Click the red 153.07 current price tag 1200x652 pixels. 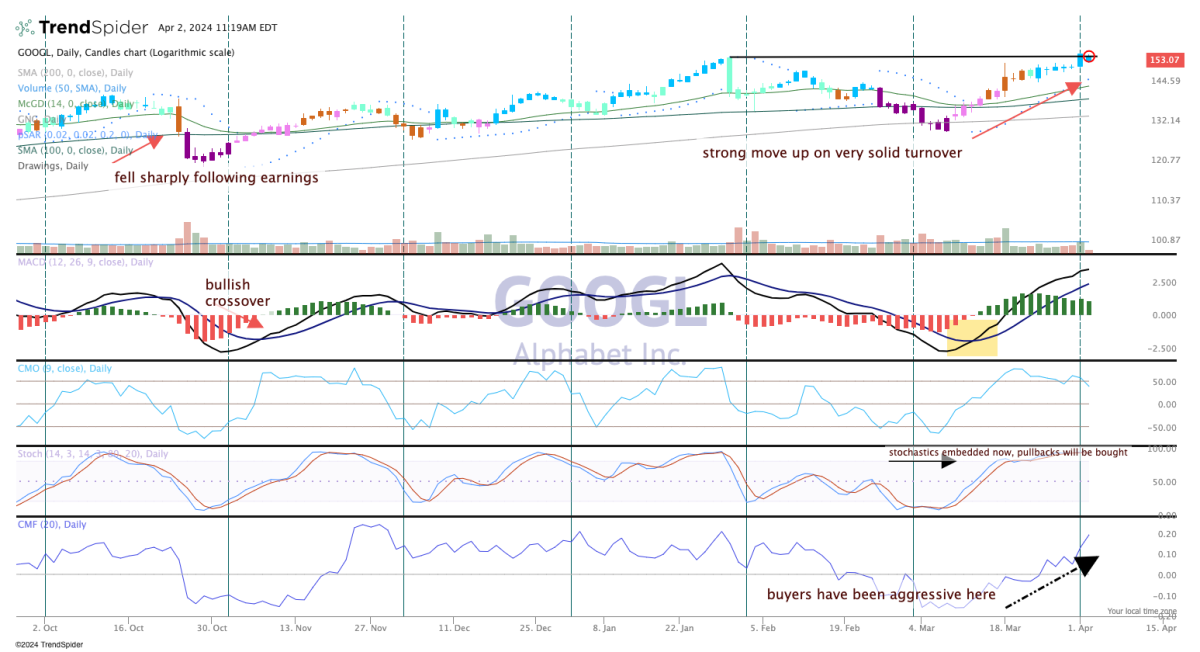point(1163,60)
